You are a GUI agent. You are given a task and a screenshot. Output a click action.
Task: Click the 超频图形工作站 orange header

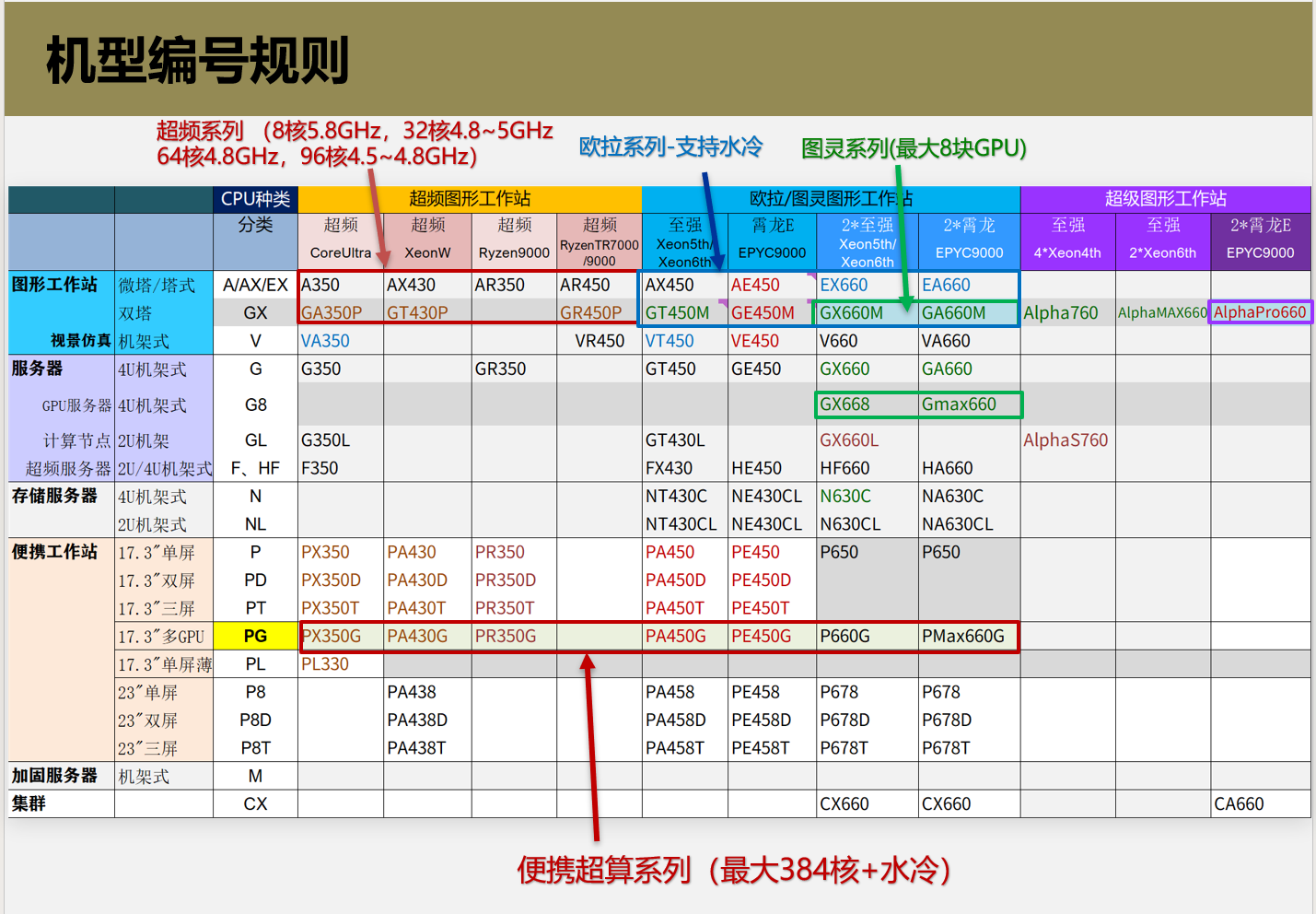pyautogui.click(x=470, y=199)
